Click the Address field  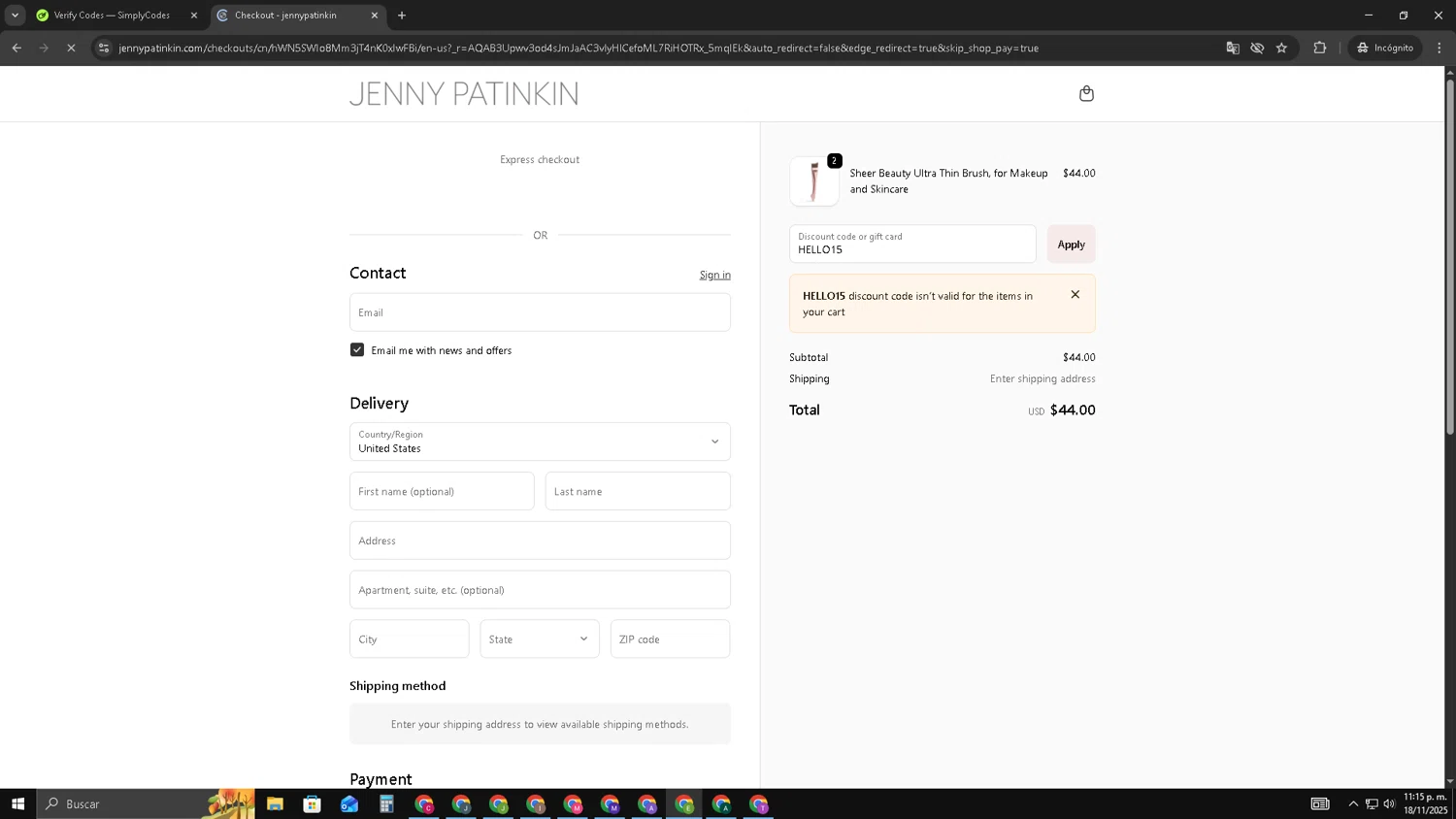pyautogui.click(x=540, y=541)
